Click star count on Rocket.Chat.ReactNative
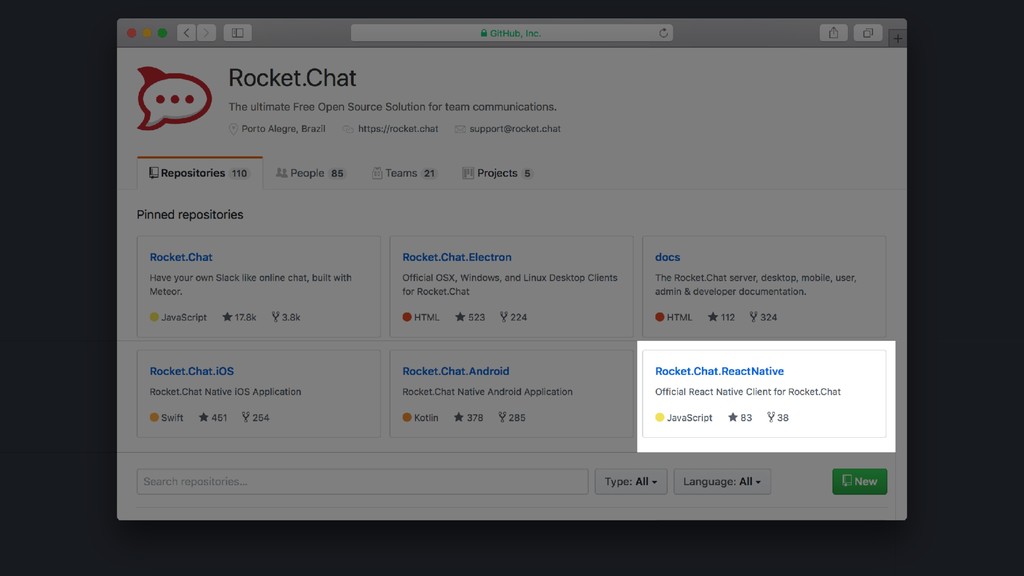Image resolution: width=1024 pixels, height=576 pixels. 740,417
